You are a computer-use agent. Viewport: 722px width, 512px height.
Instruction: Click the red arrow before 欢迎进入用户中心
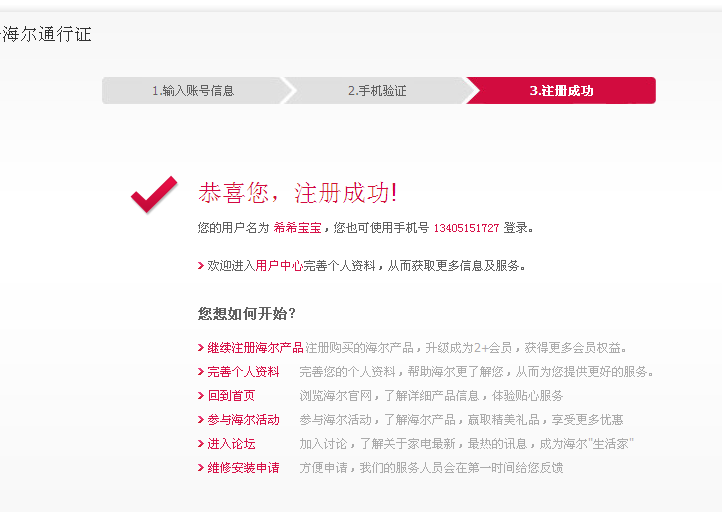pos(201,266)
